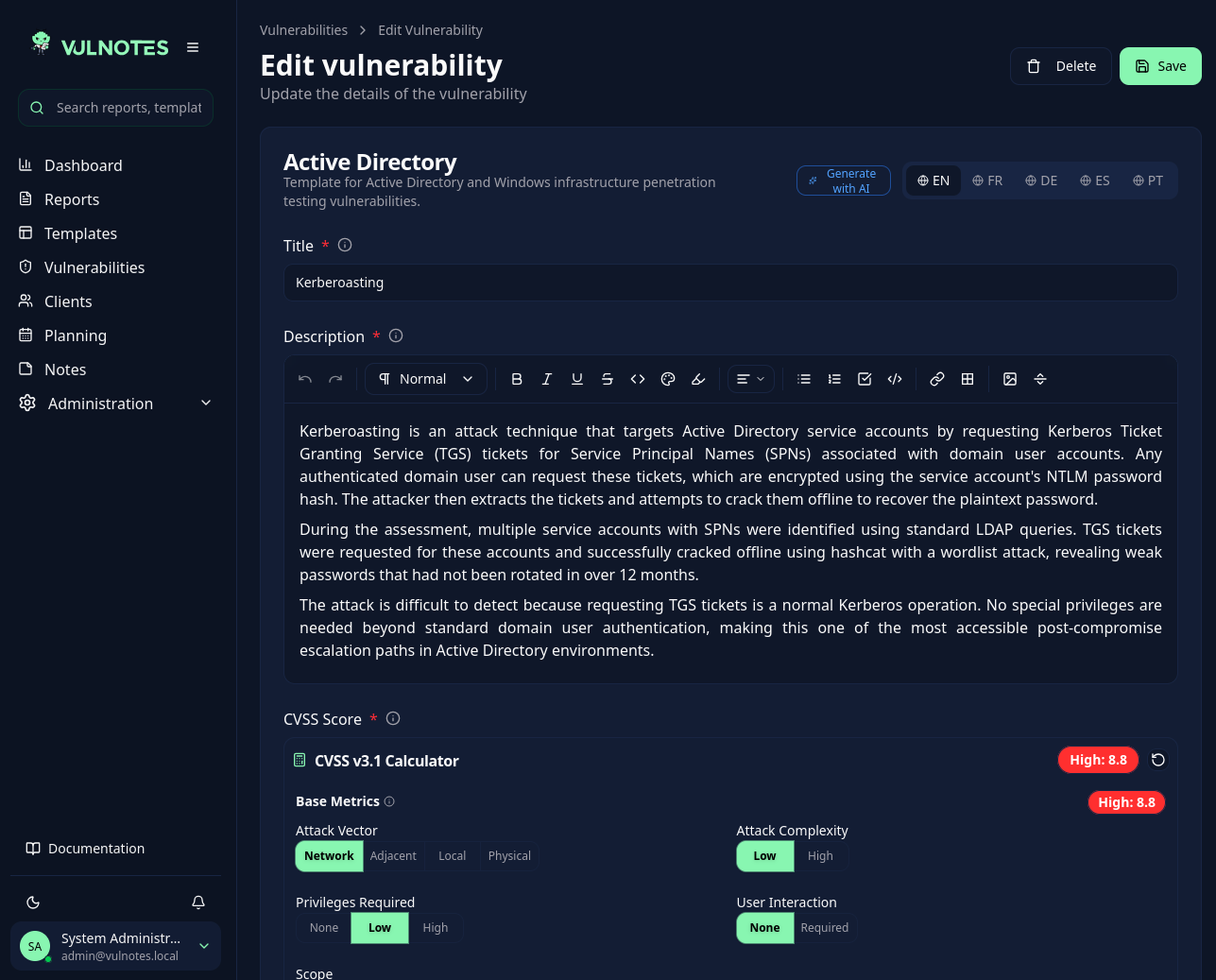Click Generate with AI button
Viewport: 1216px width, 980px height.
click(844, 181)
